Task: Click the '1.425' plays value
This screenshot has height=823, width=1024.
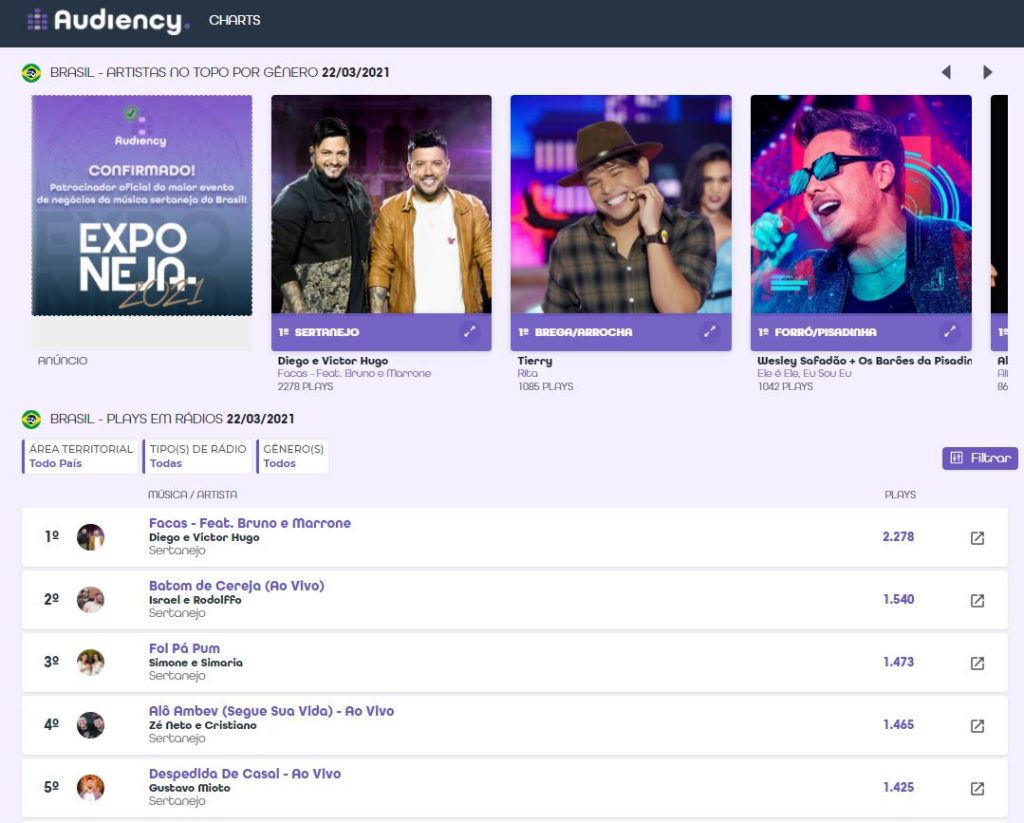Action: [x=899, y=787]
